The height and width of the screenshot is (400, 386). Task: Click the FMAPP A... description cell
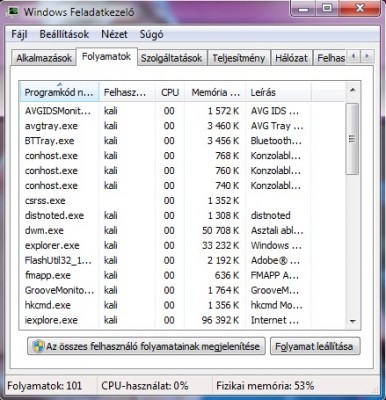(x=275, y=275)
